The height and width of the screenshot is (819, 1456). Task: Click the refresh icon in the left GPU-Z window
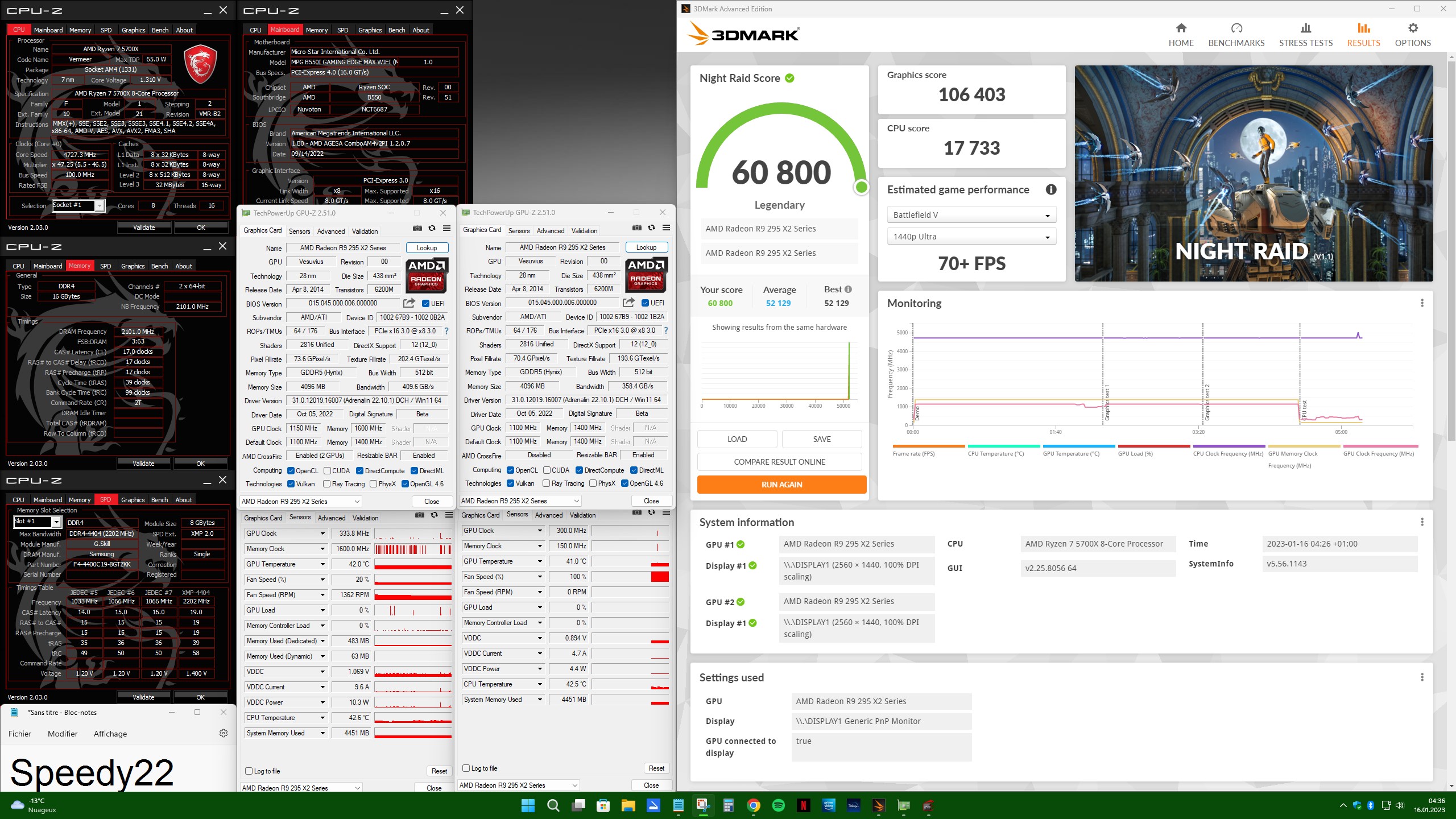coord(432,229)
